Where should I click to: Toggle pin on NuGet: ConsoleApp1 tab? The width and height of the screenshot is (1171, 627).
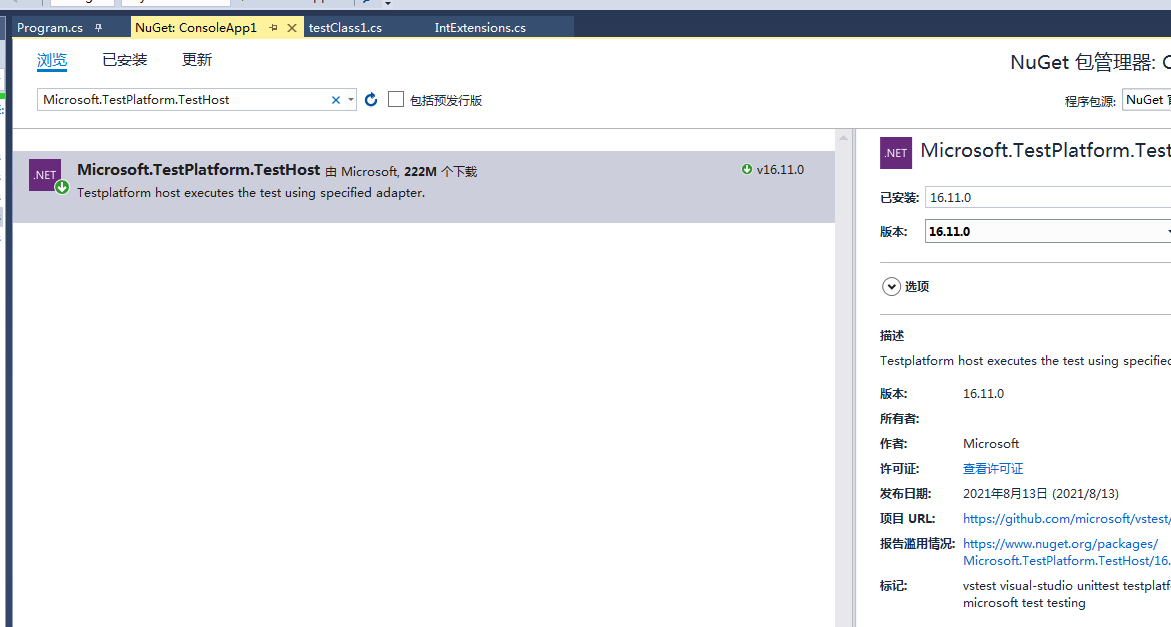(273, 28)
